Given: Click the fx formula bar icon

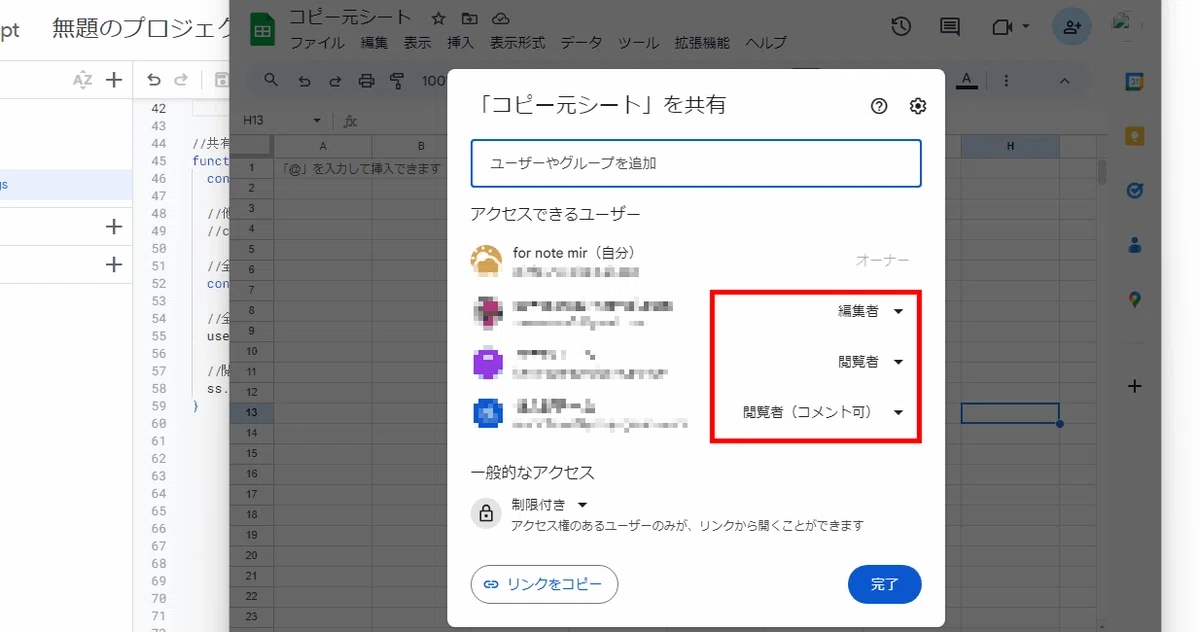Looking at the screenshot, I should (x=350, y=121).
